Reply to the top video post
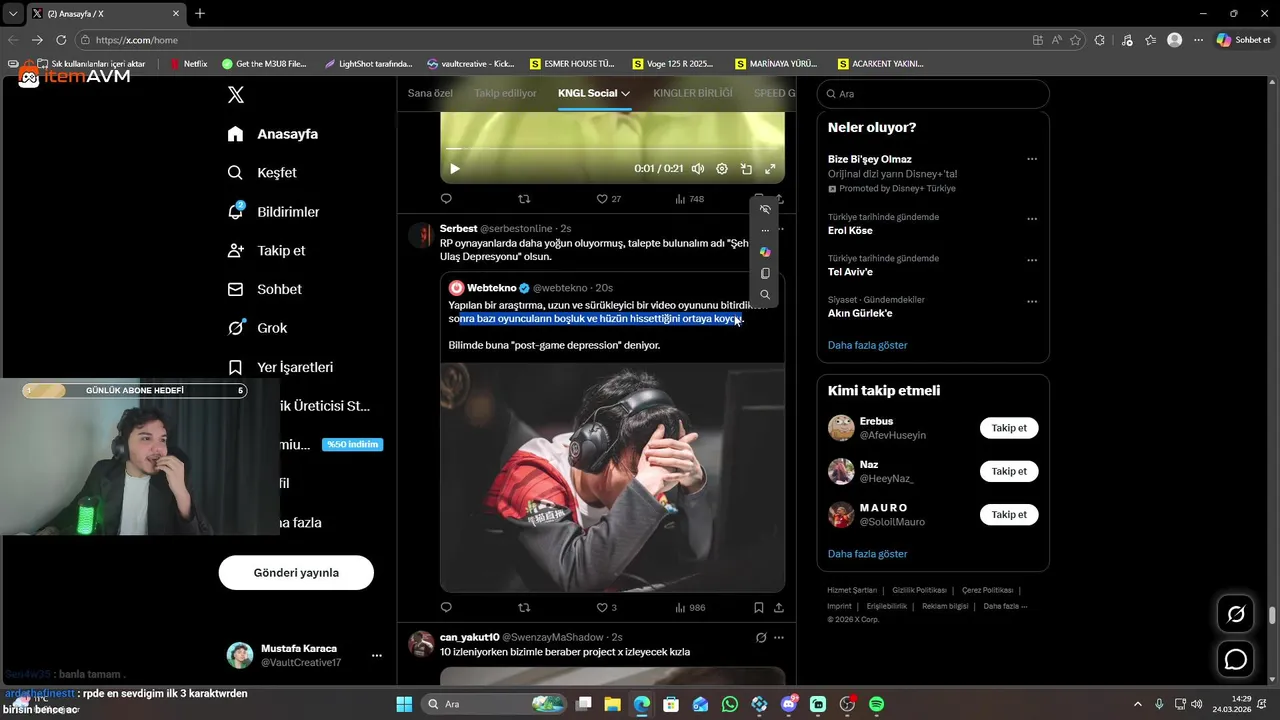Image resolution: width=1280 pixels, height=720 pixels. (446, 199)
